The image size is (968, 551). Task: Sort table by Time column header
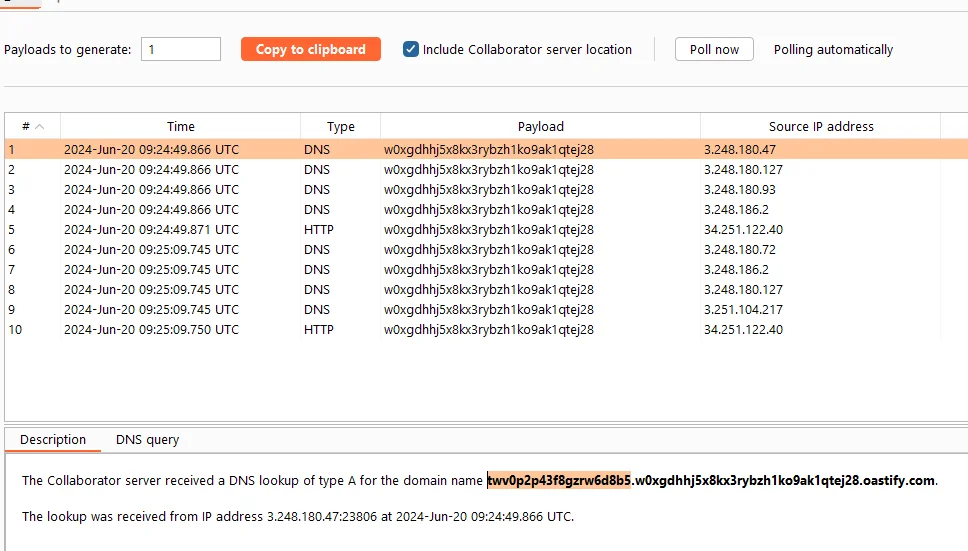pos(180,126)
